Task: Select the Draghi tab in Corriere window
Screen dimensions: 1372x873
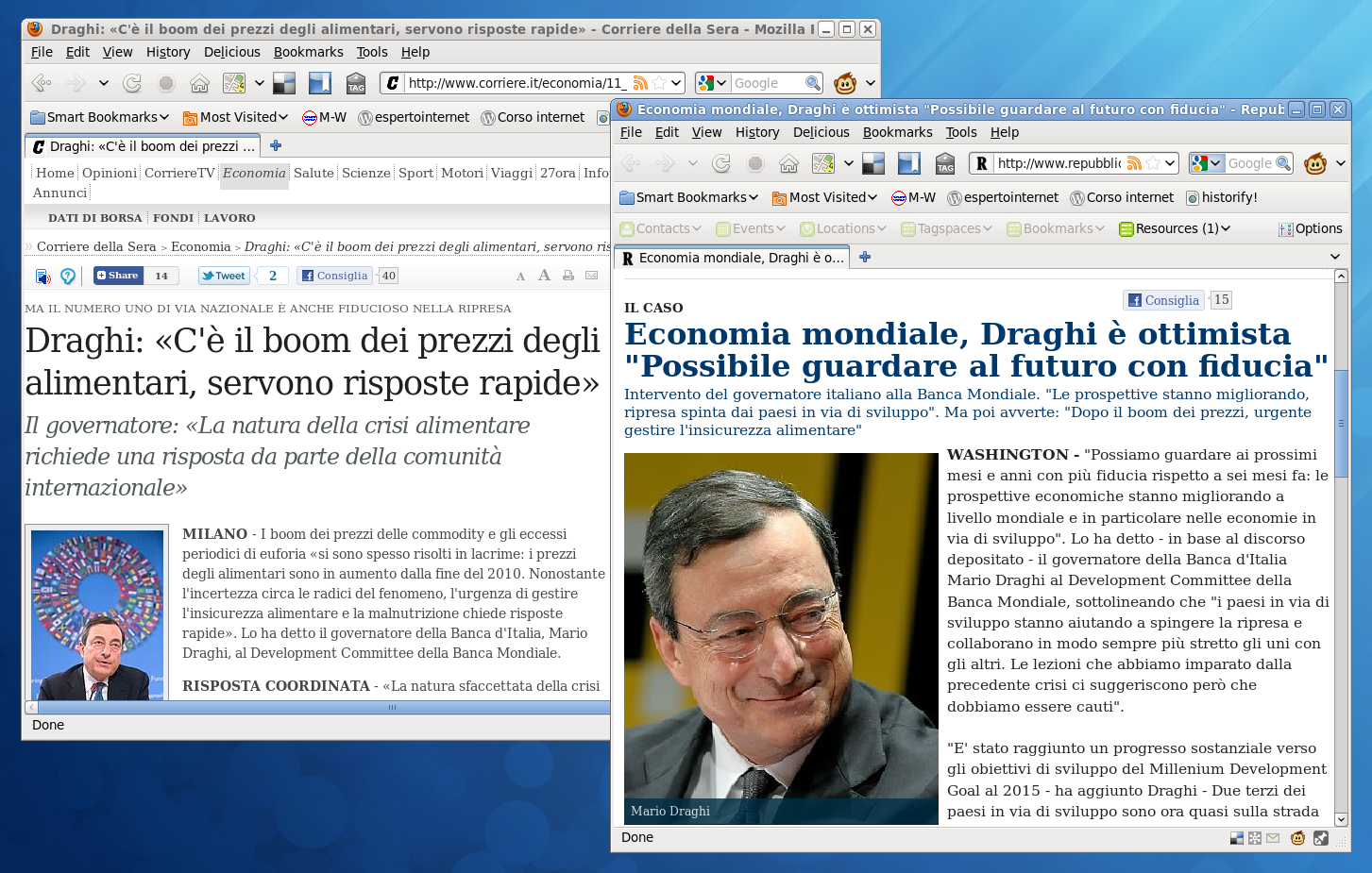Action: click(x=144, y=146)
